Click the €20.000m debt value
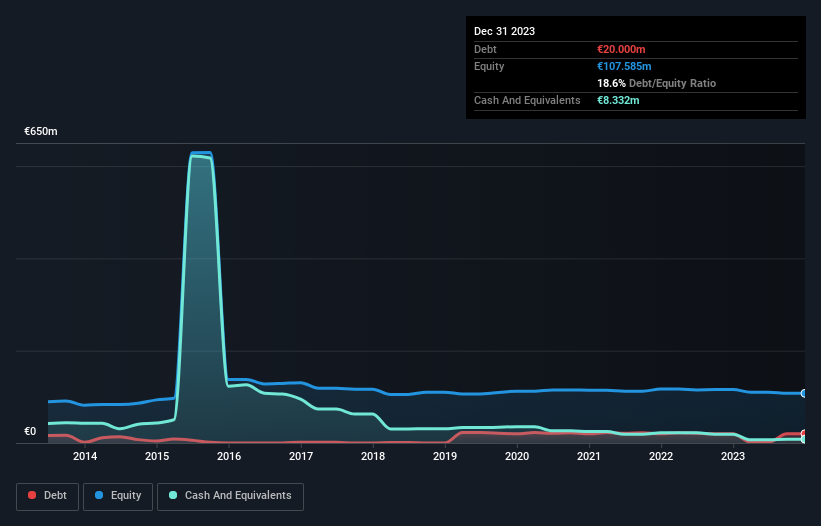The image size is (821, 526). pos(621,49)
